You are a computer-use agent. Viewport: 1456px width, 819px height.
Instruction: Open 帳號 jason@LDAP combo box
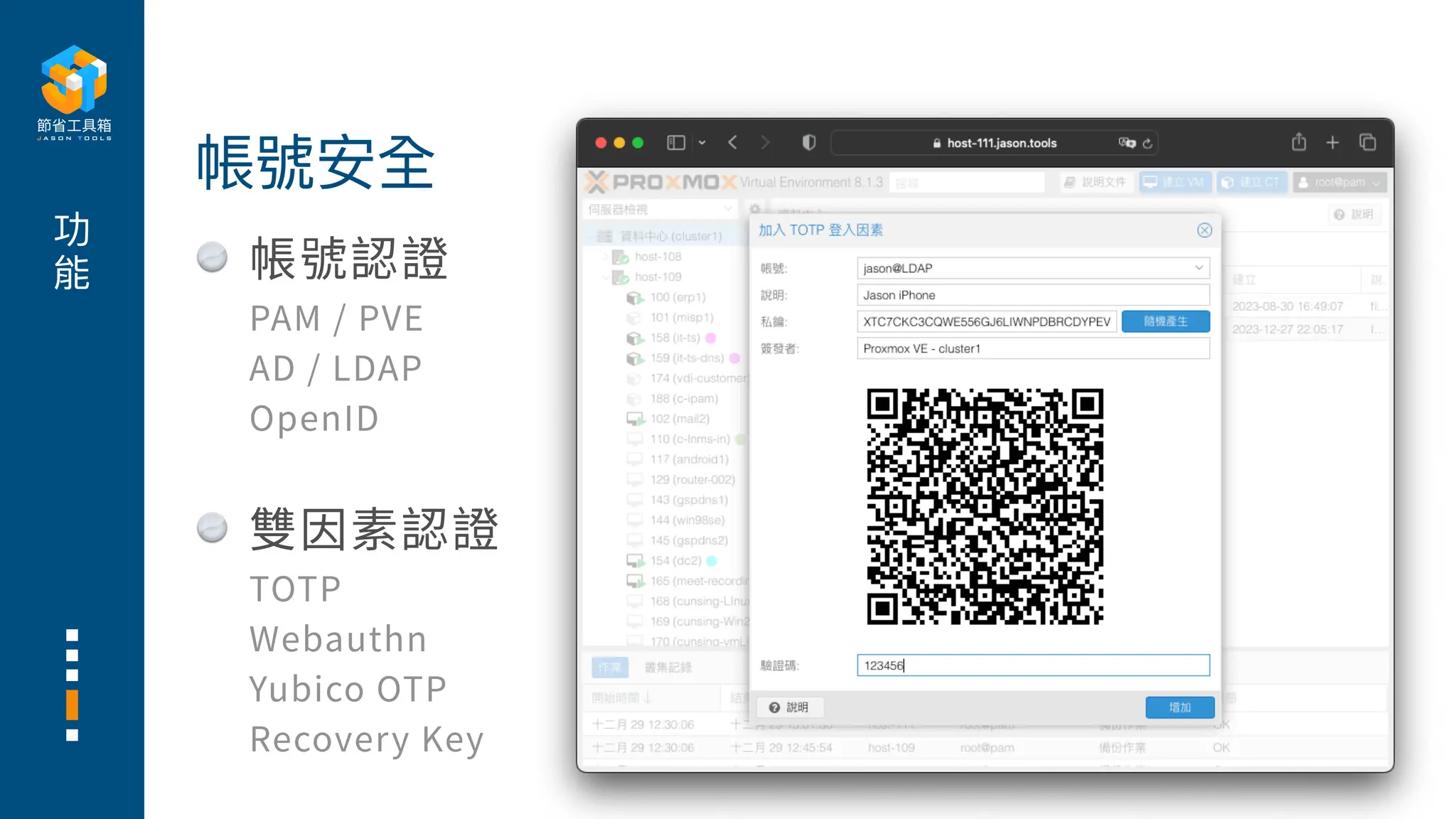point(1033,268)
